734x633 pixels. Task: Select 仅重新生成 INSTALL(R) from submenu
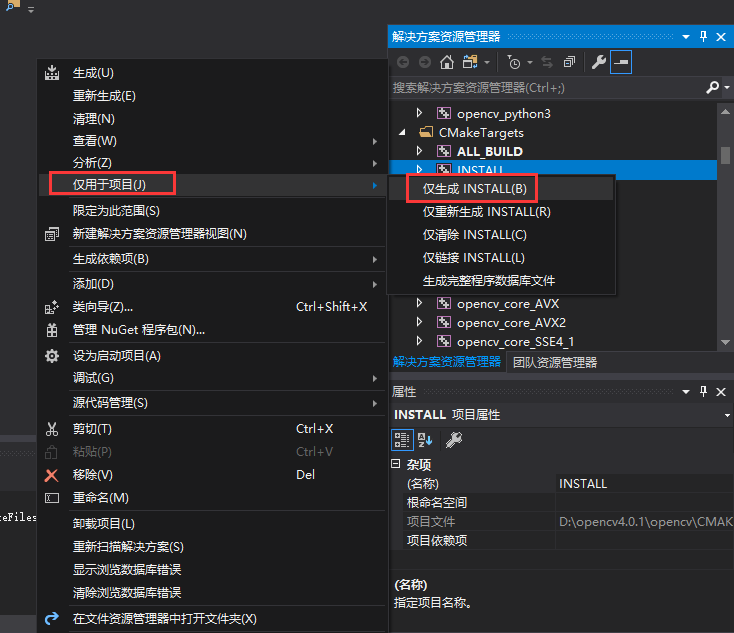(x=501, y=212)
